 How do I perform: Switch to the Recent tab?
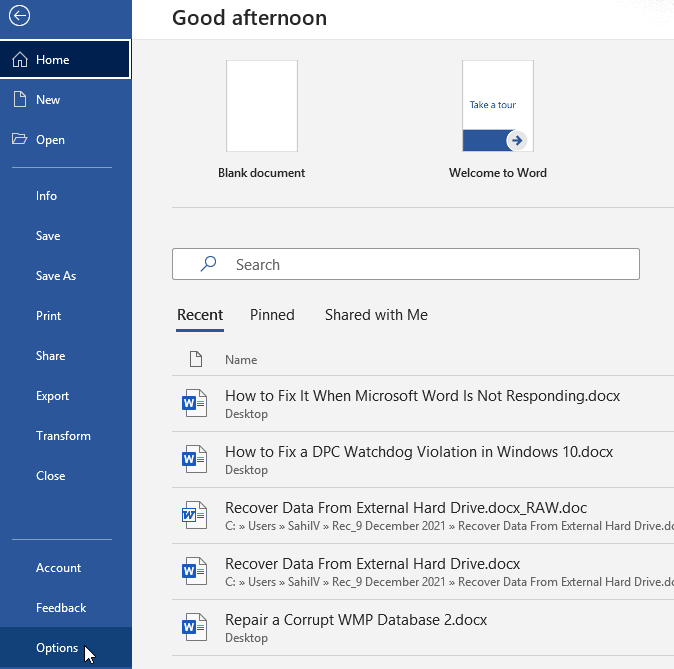click(x=200, y=315)
